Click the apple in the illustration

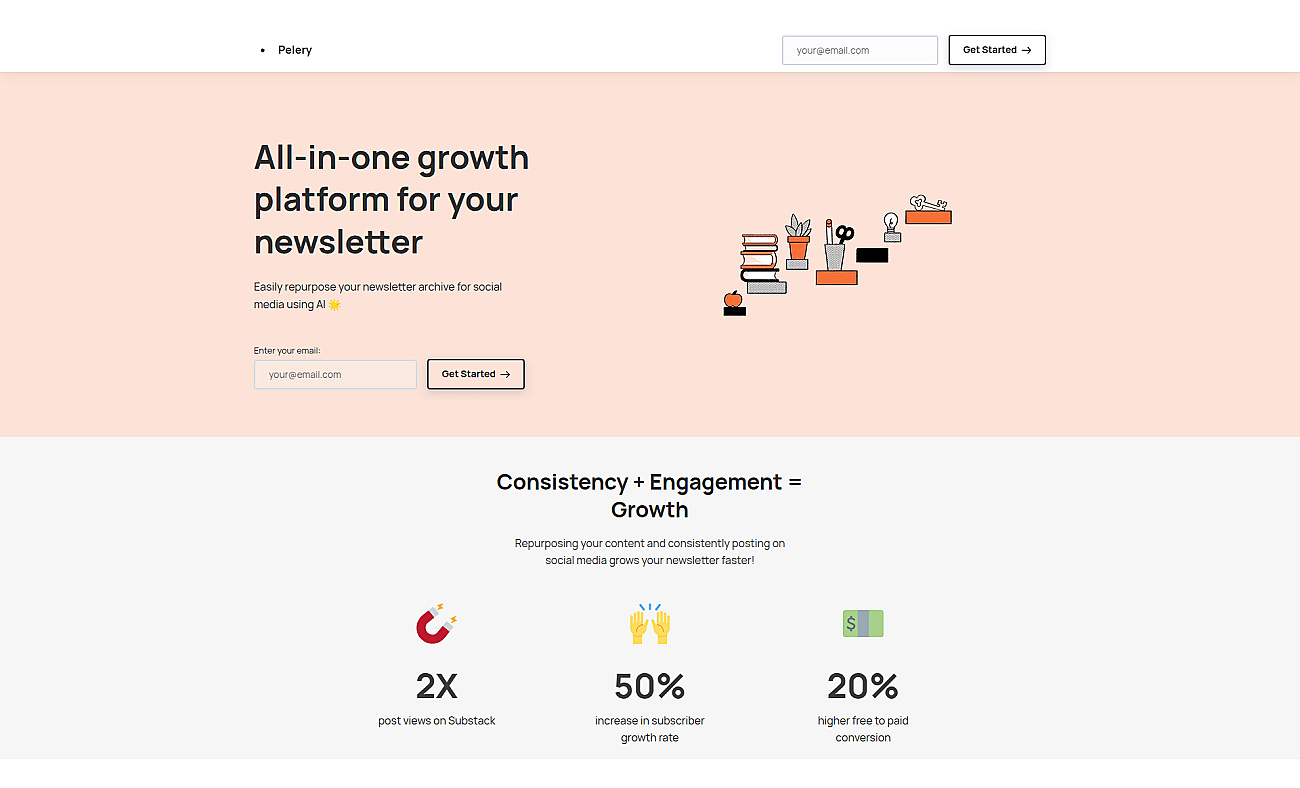coord(733,299)
